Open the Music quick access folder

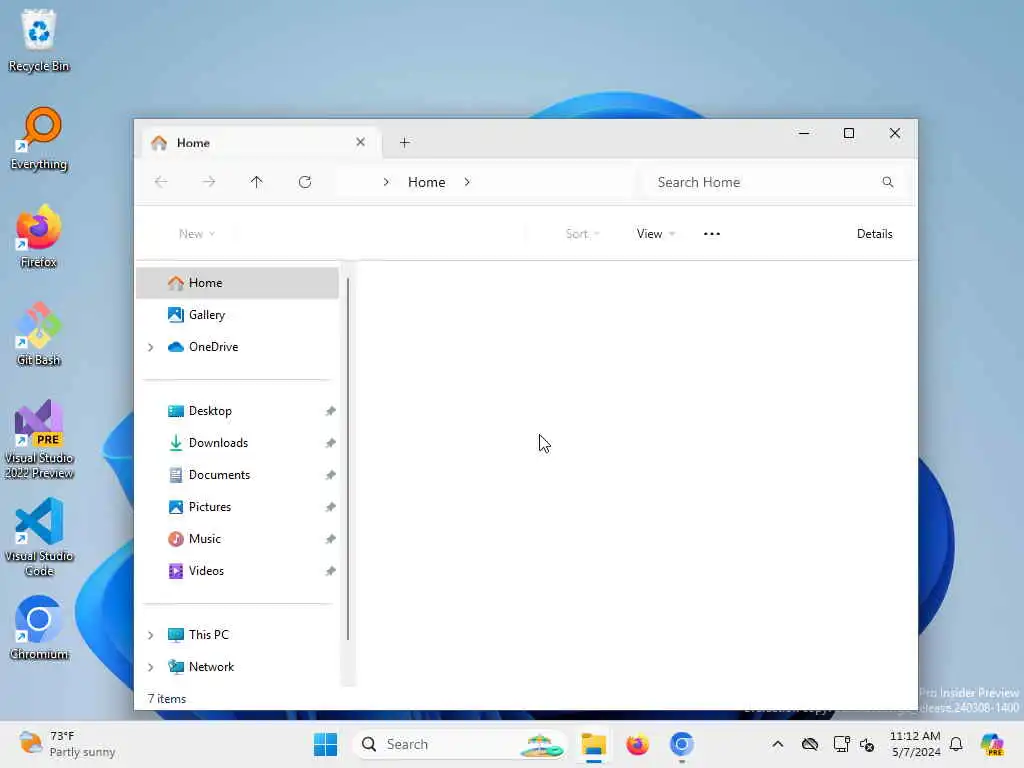238,539
